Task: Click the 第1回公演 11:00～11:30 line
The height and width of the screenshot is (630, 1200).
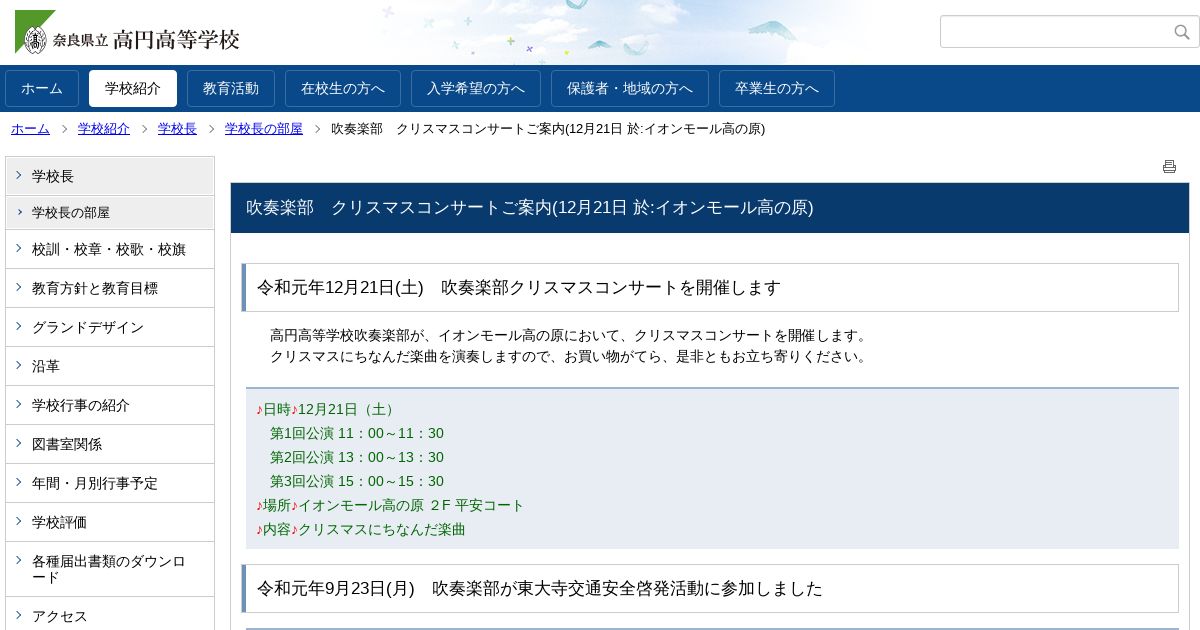Action: (x=357, y=434)
